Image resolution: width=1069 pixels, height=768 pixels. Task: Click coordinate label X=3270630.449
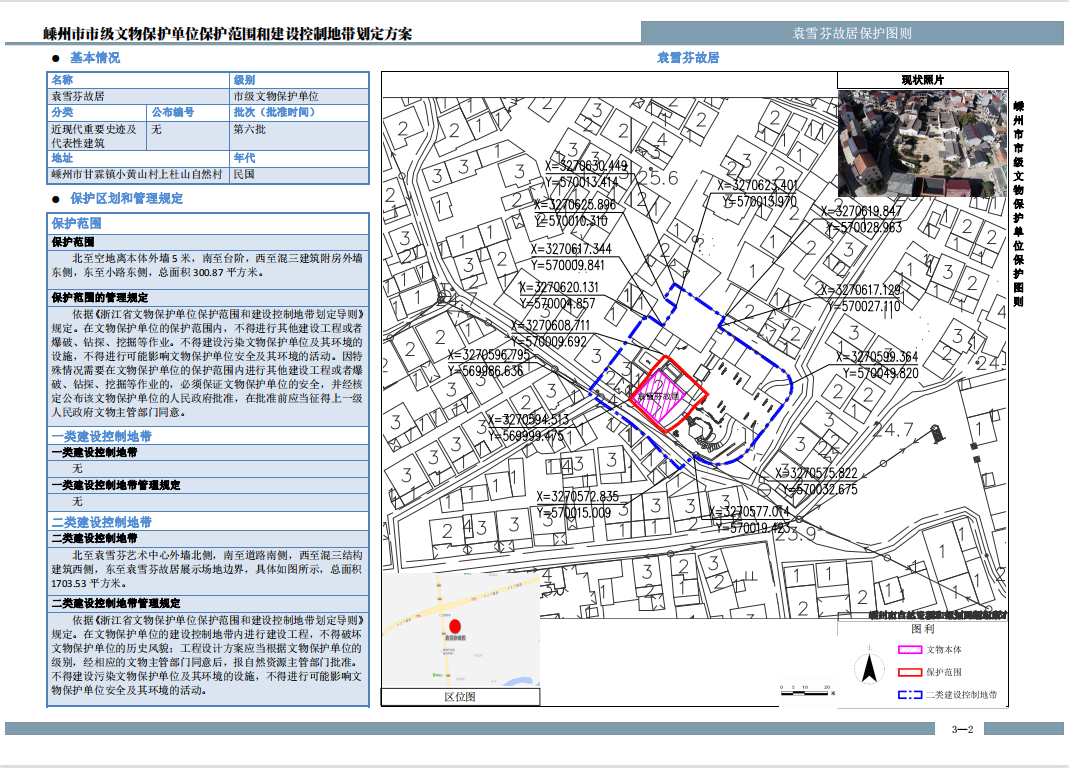point(586,166)
